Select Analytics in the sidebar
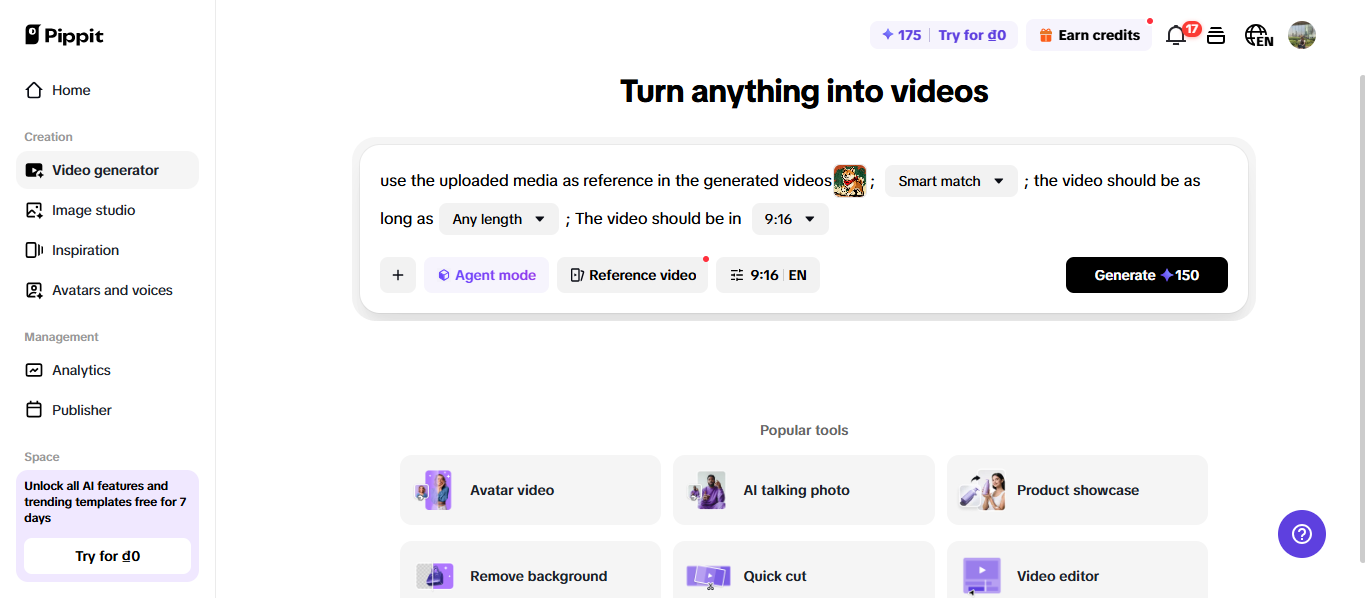Viewport: 1365px width, 598px height. click(81, 370)
